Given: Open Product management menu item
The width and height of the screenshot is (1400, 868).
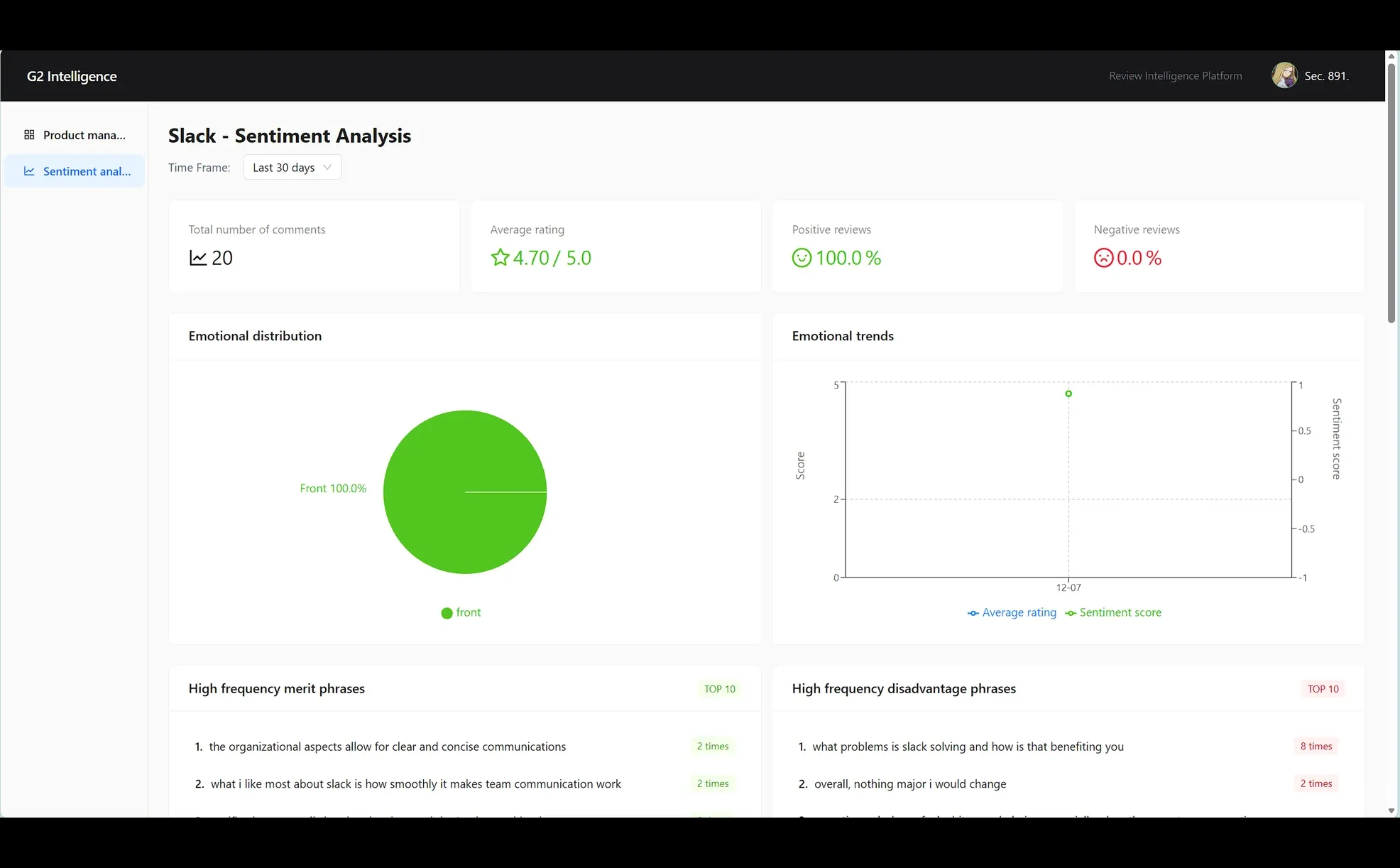Looking at the screenshot, I should coord(84,135).
